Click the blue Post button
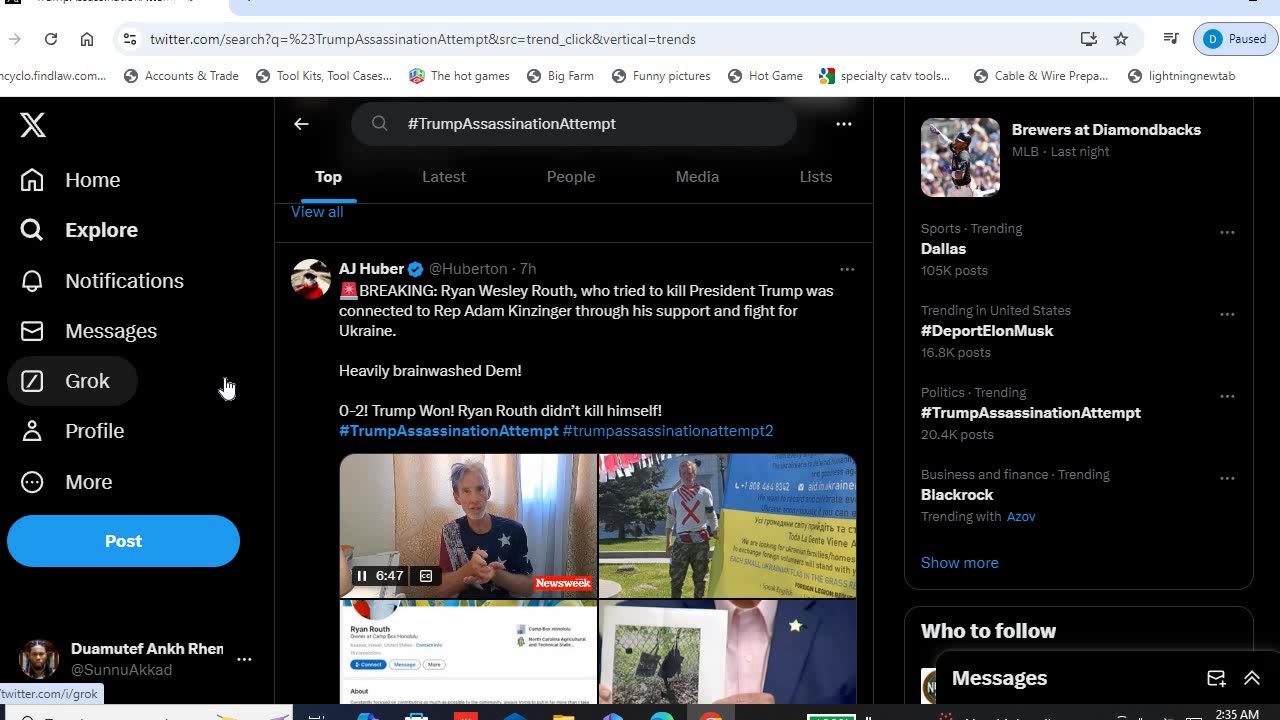 [123, 541]
